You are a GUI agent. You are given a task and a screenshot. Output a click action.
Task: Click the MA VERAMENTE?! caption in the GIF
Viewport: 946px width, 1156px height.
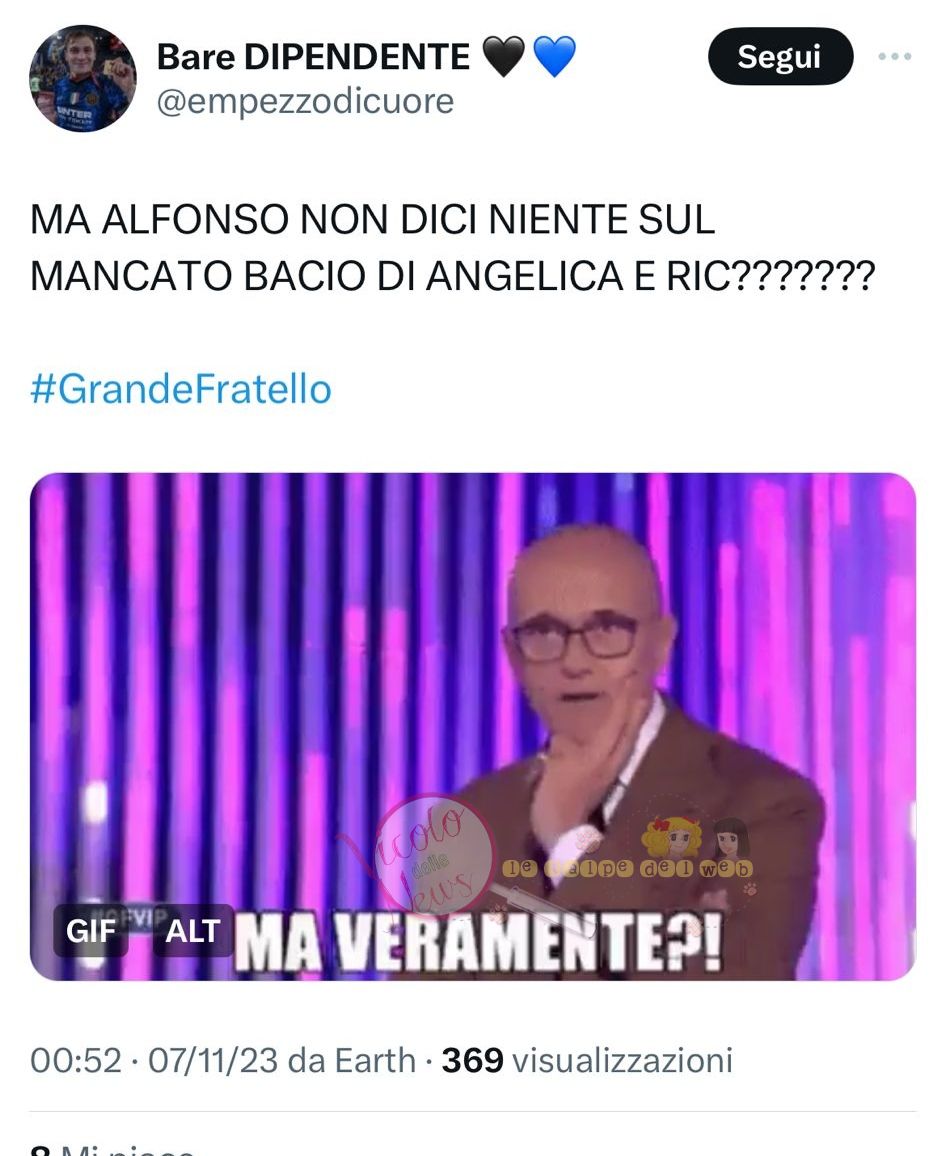(479, 943)
